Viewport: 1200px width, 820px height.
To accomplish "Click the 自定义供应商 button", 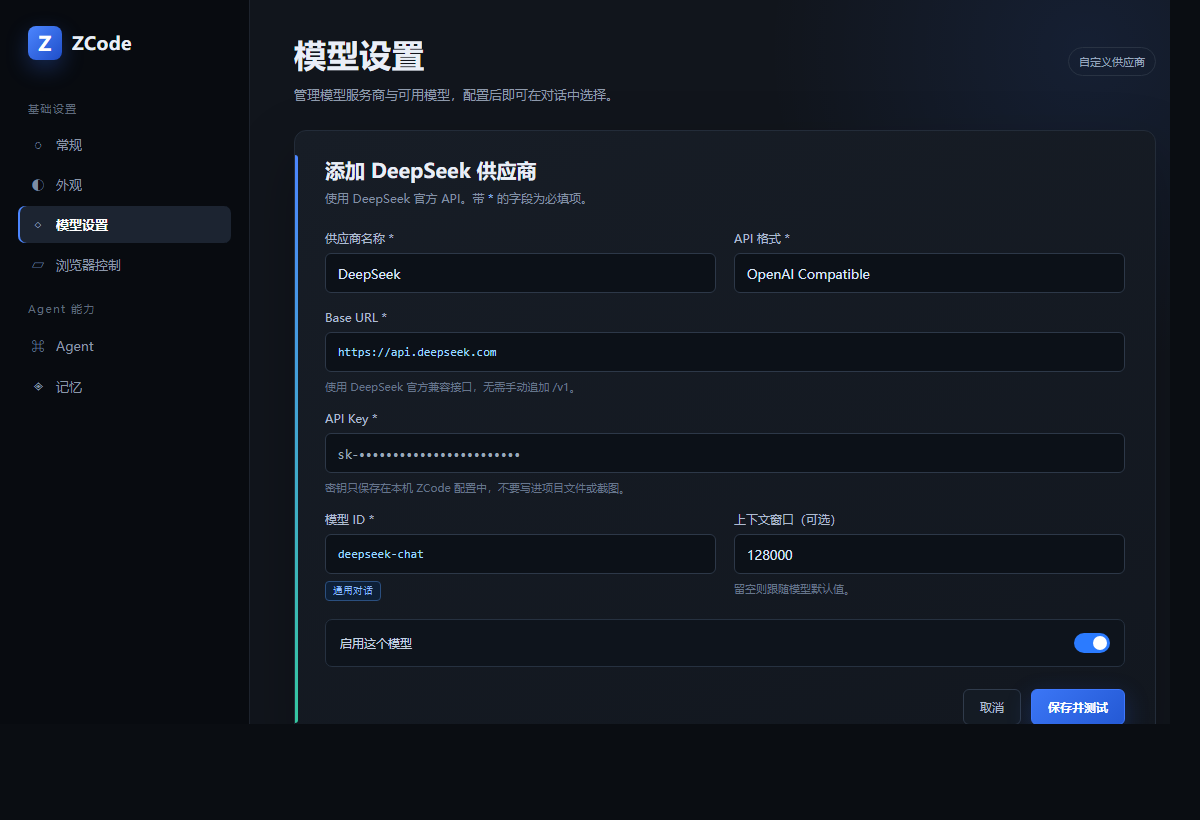I will click(1112, 62).
